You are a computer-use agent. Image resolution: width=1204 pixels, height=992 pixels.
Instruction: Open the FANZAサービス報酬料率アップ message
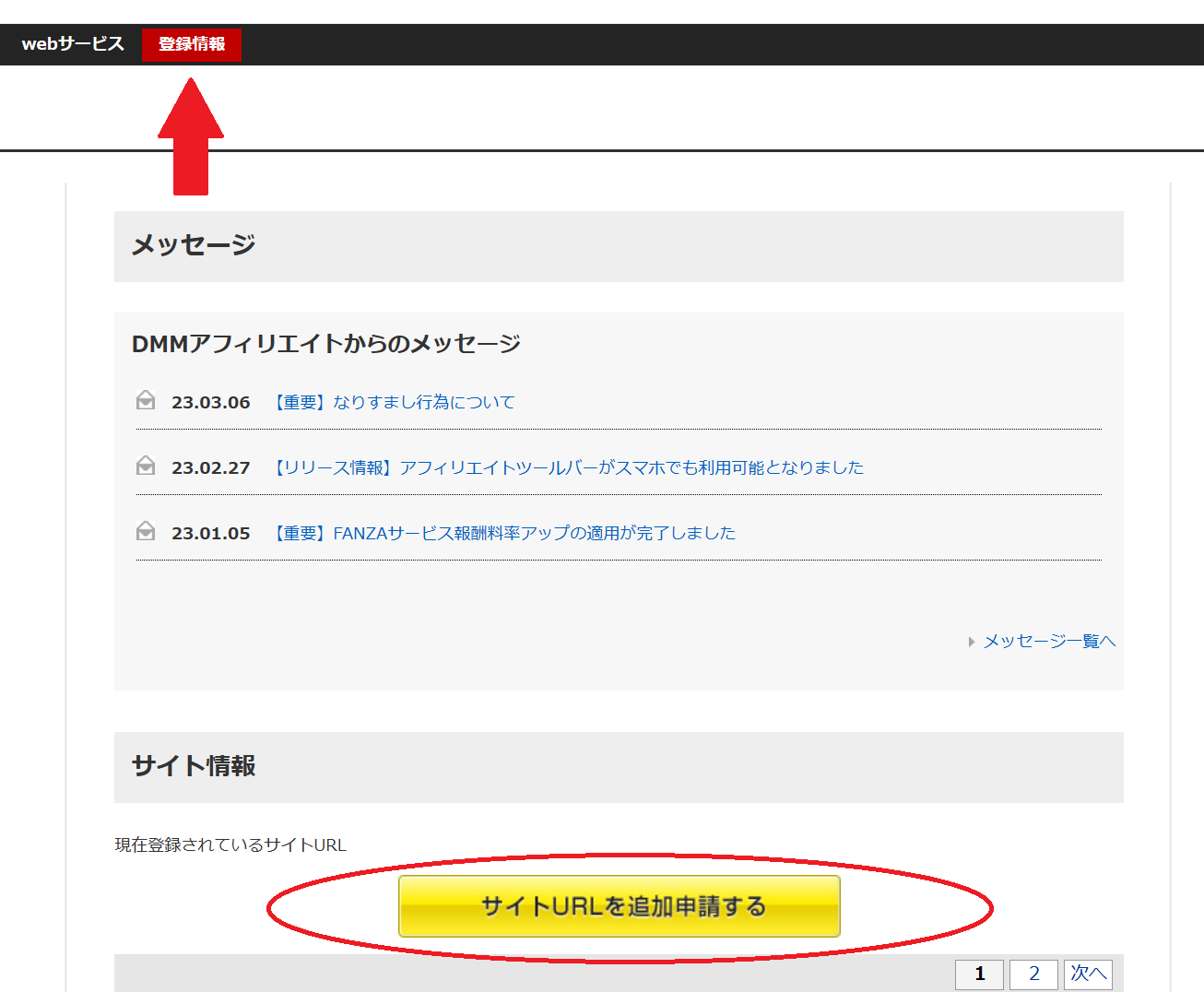point(504,533)
